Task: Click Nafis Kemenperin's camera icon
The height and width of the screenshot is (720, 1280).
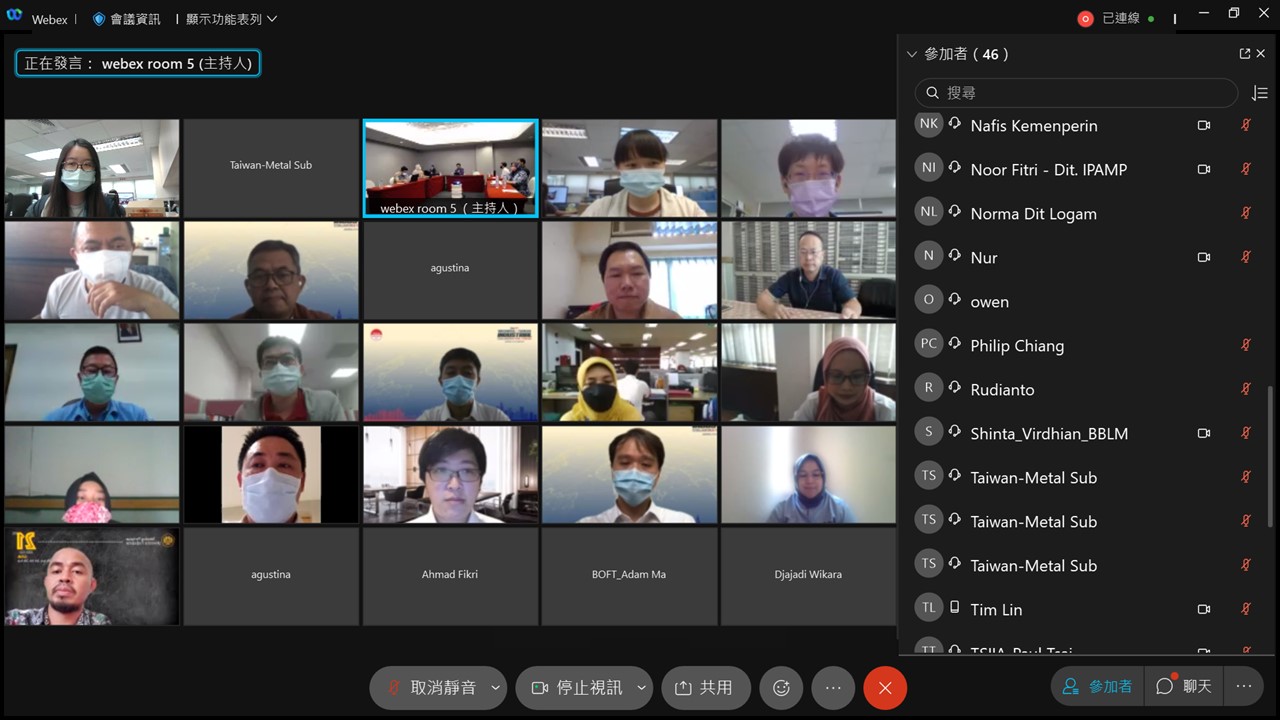Action: pyautogui.click(x=1204, y=125)
